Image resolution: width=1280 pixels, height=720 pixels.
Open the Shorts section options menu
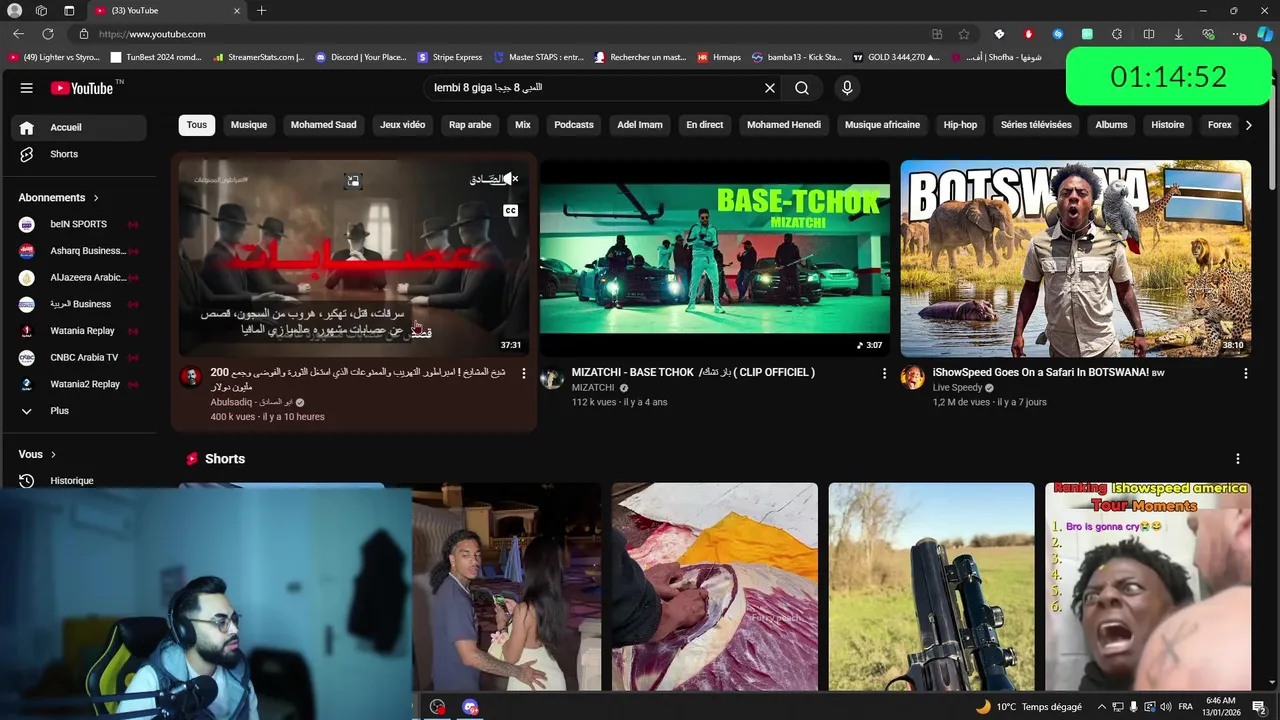tap(1237, 459)
